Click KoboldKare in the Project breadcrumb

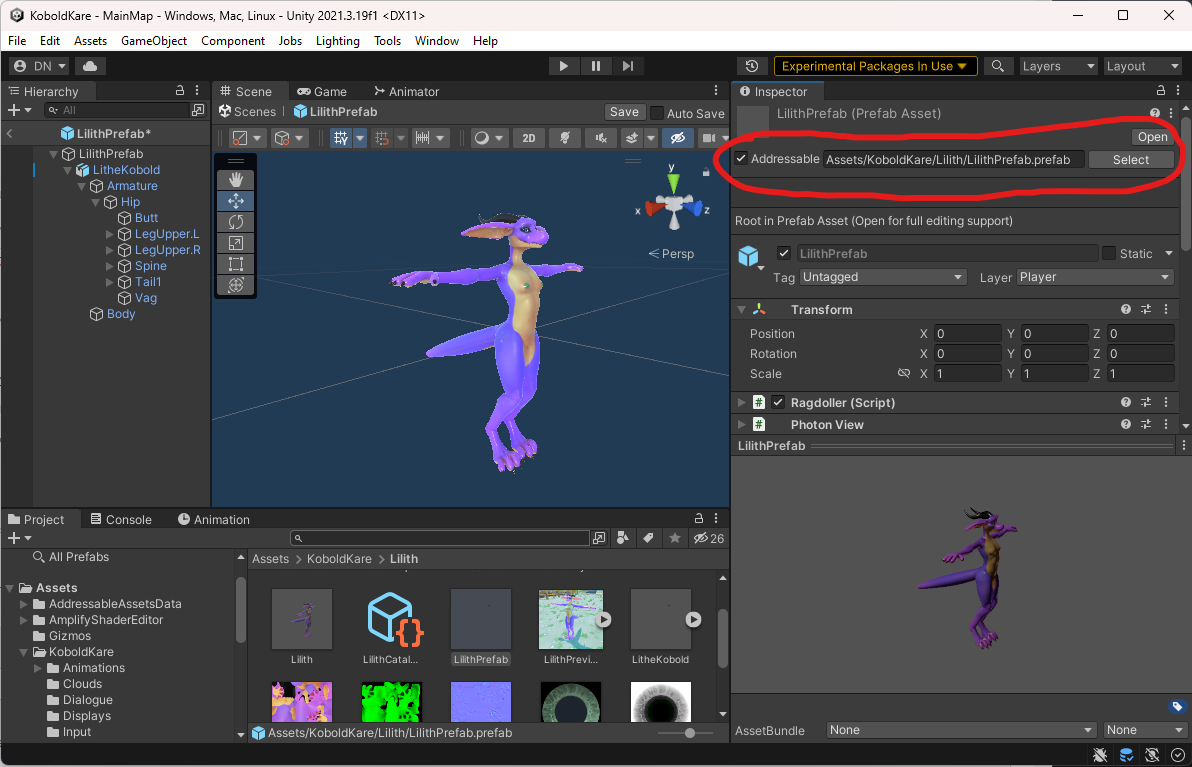click(x=339, y=559)
